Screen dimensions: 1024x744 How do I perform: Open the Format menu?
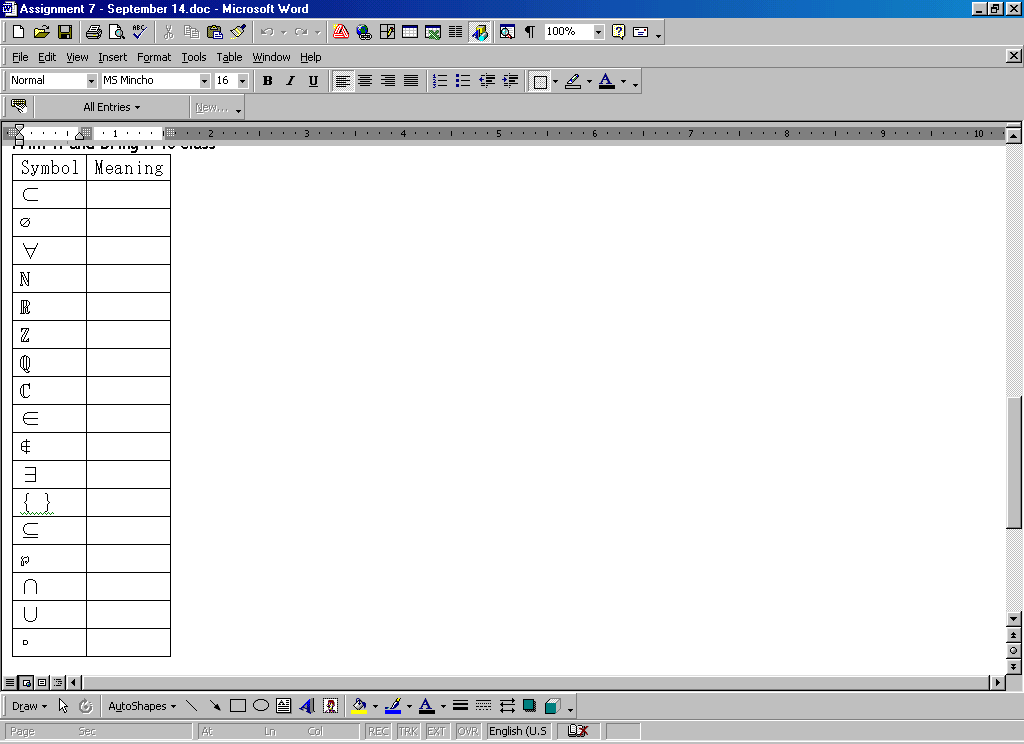(x=153, y=57)
